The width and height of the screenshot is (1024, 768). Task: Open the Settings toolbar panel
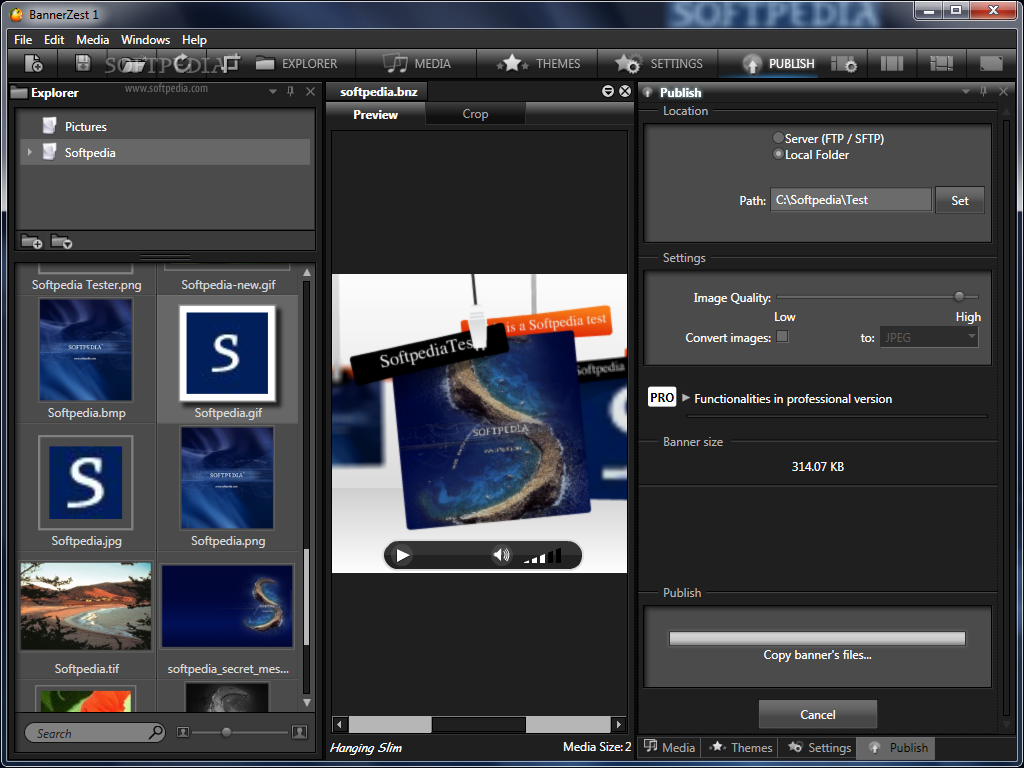click(658, 64)
